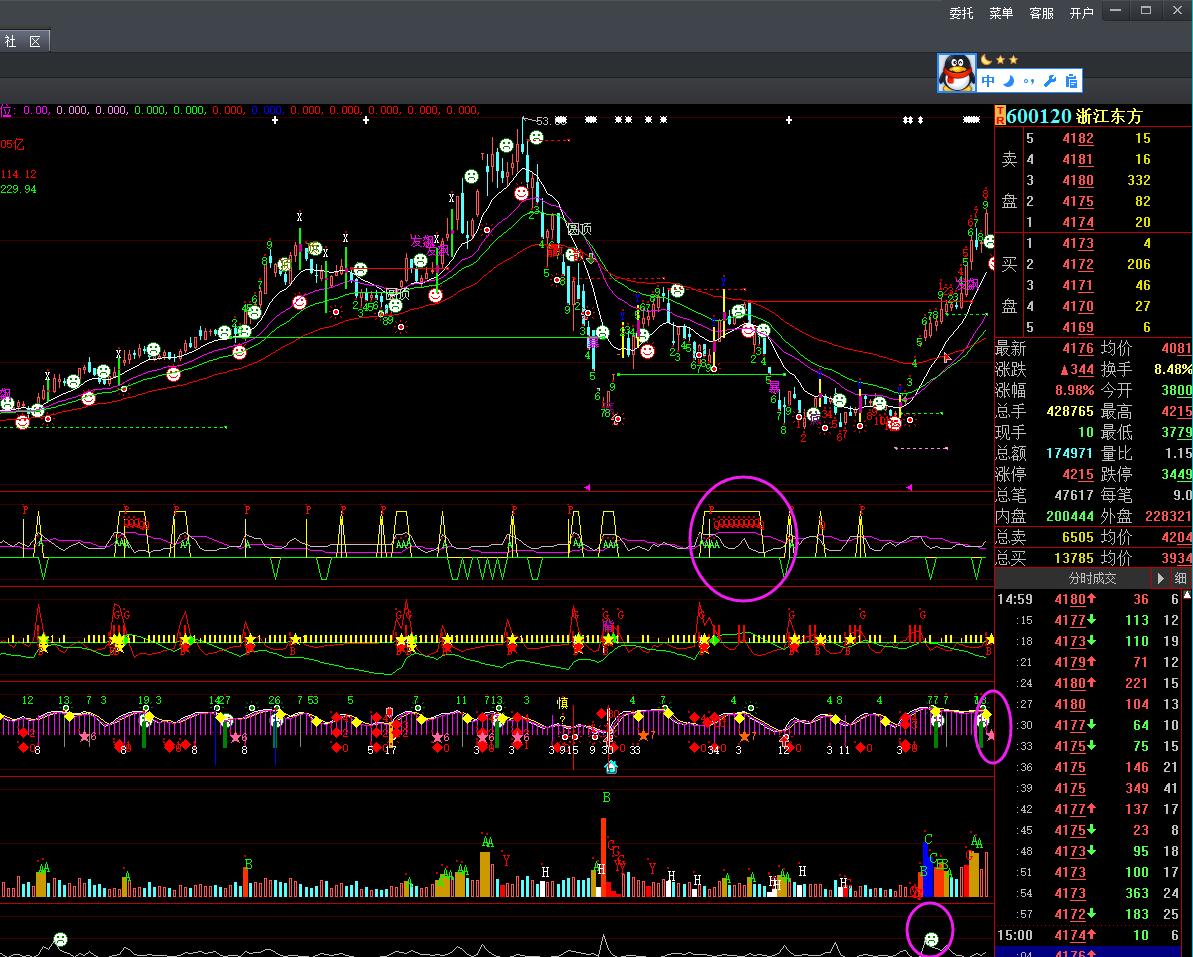Open the 开户 account opening menu
The height and width of the screenshot is (957, 1193).
(x=1082, y=13)
